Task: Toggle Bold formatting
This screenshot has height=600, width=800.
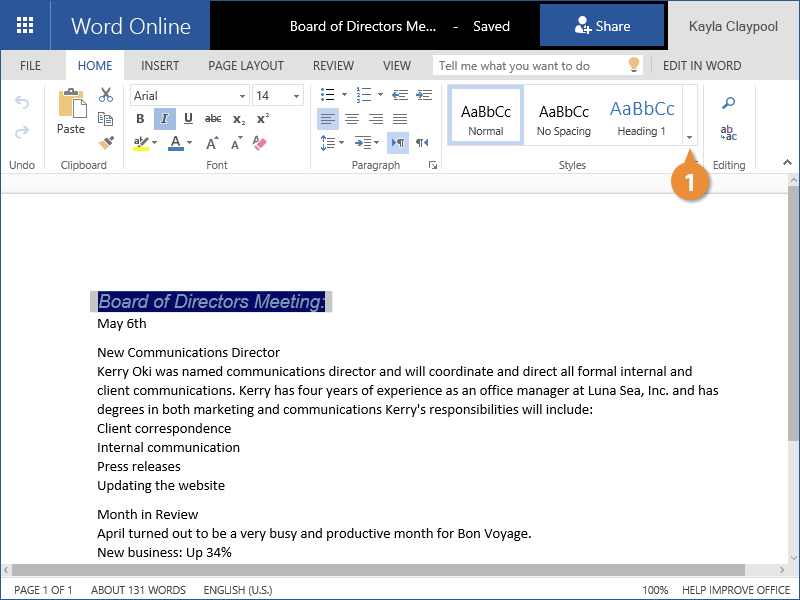Action: coord(140,119)
